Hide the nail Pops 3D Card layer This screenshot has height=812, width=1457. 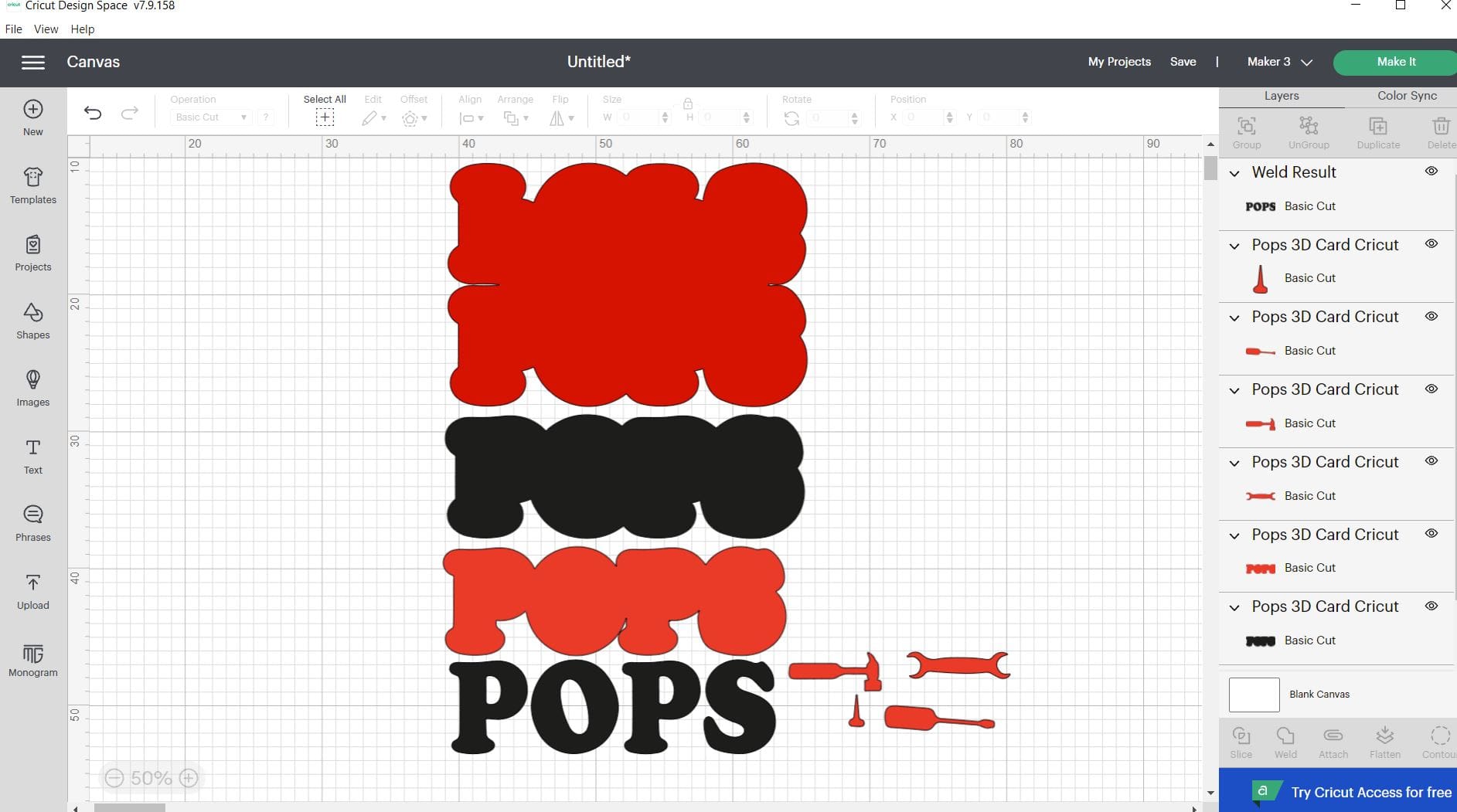(x=1431, y=244)
